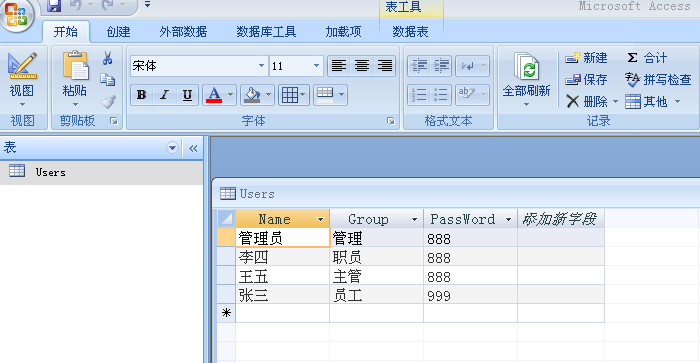Click the Office button logo
This screenshot has height=363, width=700.
tap(16, 15)
